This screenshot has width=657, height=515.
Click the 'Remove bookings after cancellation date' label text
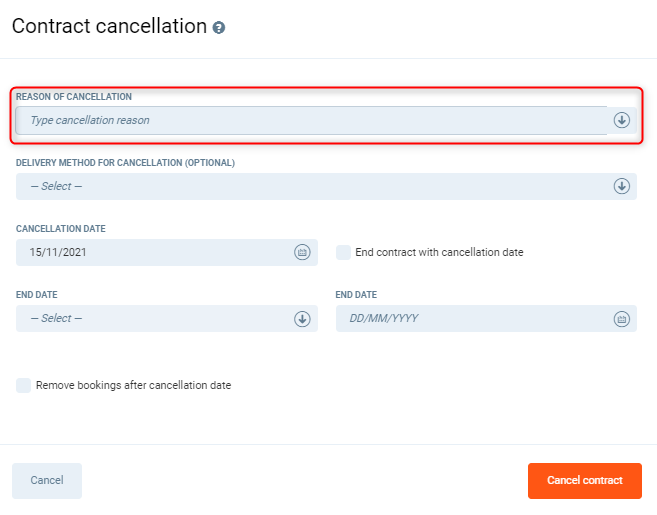[133, 385]
